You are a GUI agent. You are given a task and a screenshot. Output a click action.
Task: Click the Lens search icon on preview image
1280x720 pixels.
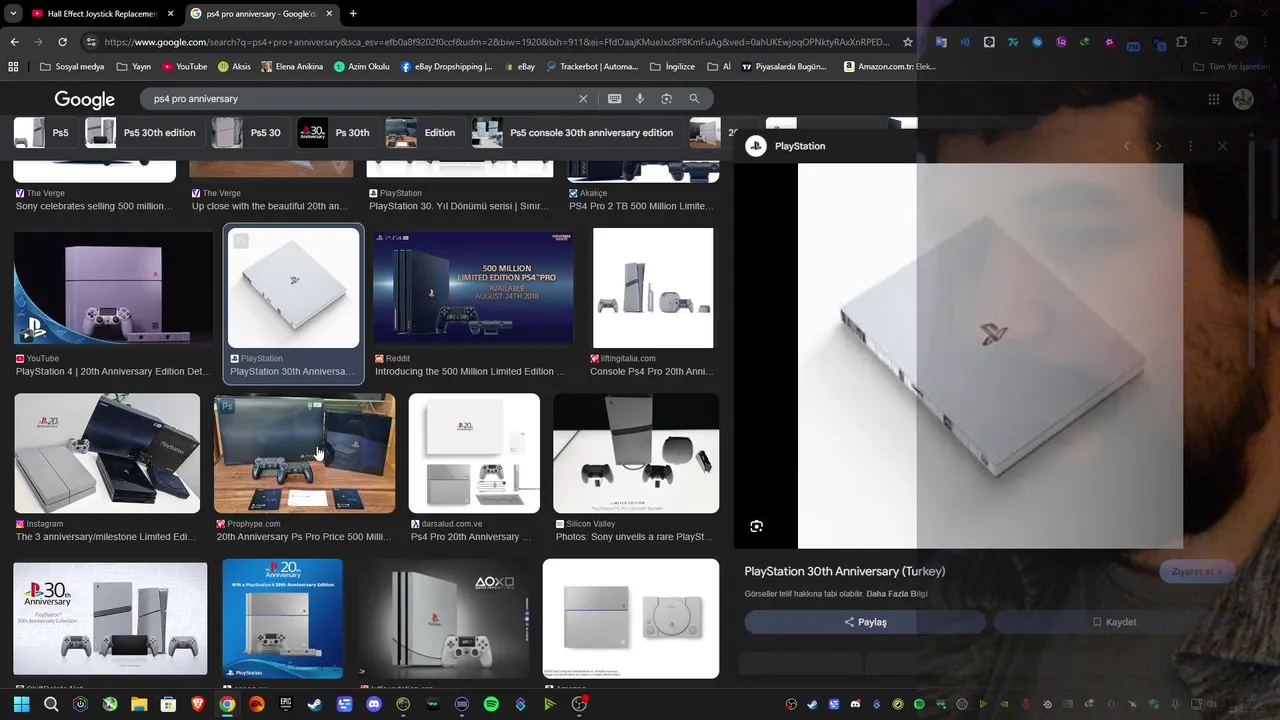coord(757,526)
